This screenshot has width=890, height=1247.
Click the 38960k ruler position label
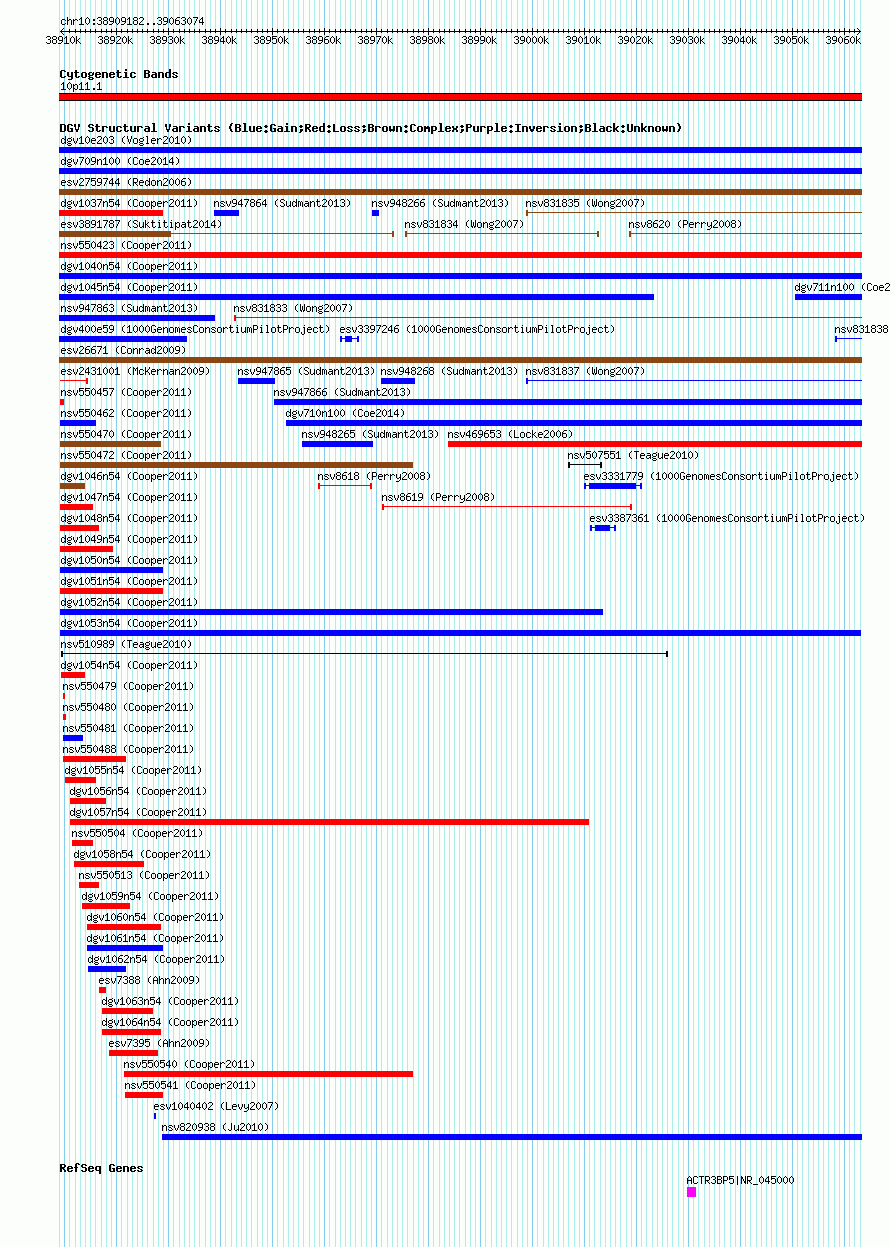click(x=323, y=40)
